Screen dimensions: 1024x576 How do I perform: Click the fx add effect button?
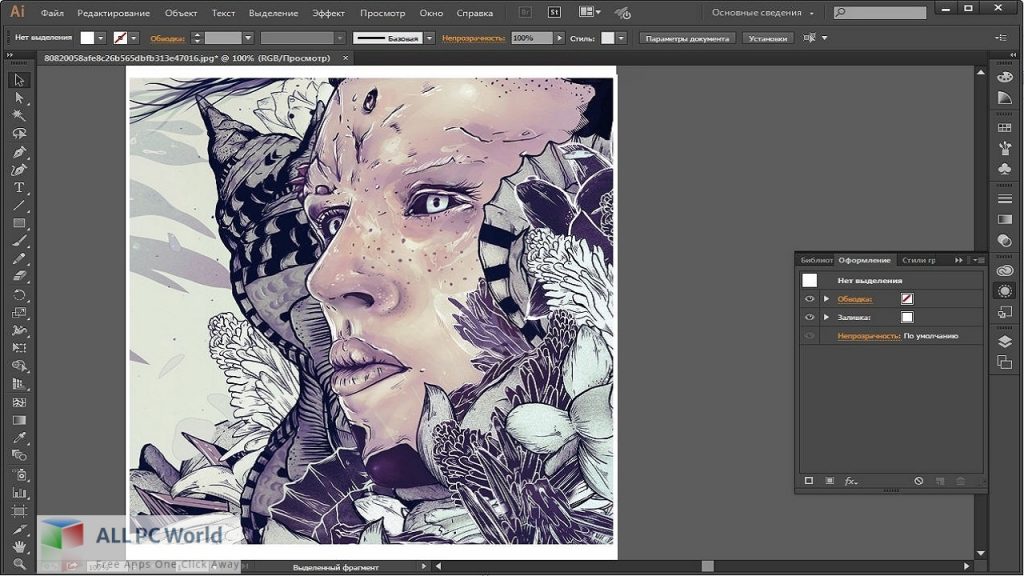click(851, 481)
